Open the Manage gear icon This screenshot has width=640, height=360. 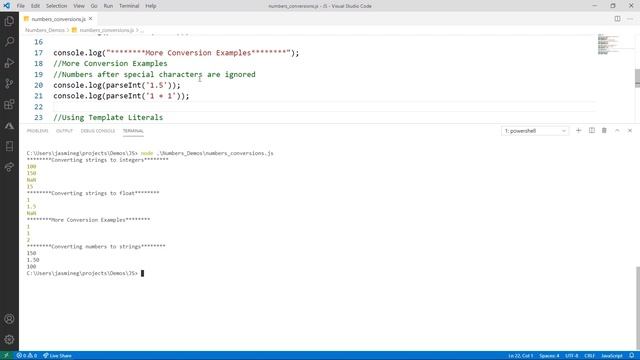pos(9,339)
